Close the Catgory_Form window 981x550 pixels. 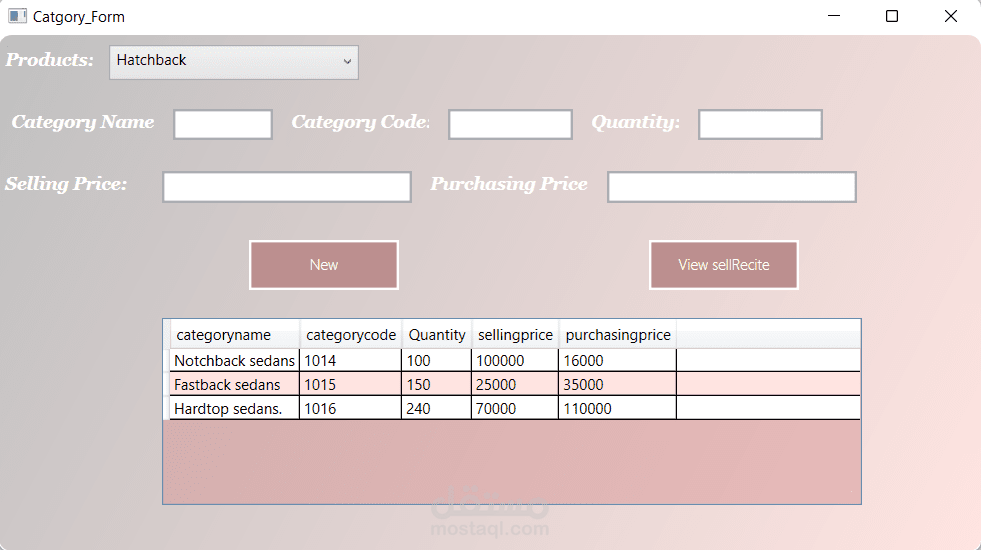pos(951,16)
